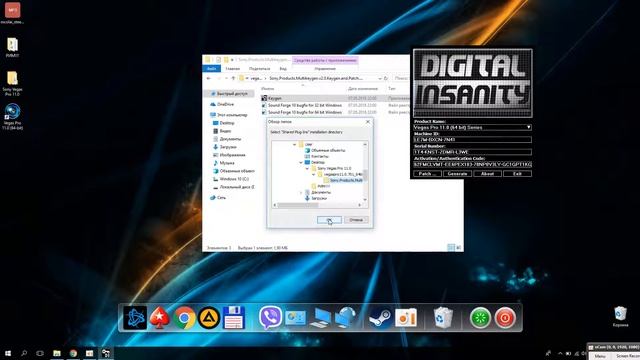Image resolution: width=640 pixels, height=360 pixels.
Task: Select the Keygen file row in Explorer
Action: 335,98
